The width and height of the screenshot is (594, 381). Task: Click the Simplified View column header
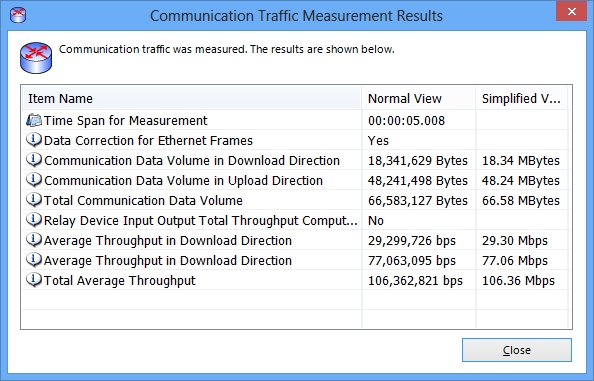point(522,98)
